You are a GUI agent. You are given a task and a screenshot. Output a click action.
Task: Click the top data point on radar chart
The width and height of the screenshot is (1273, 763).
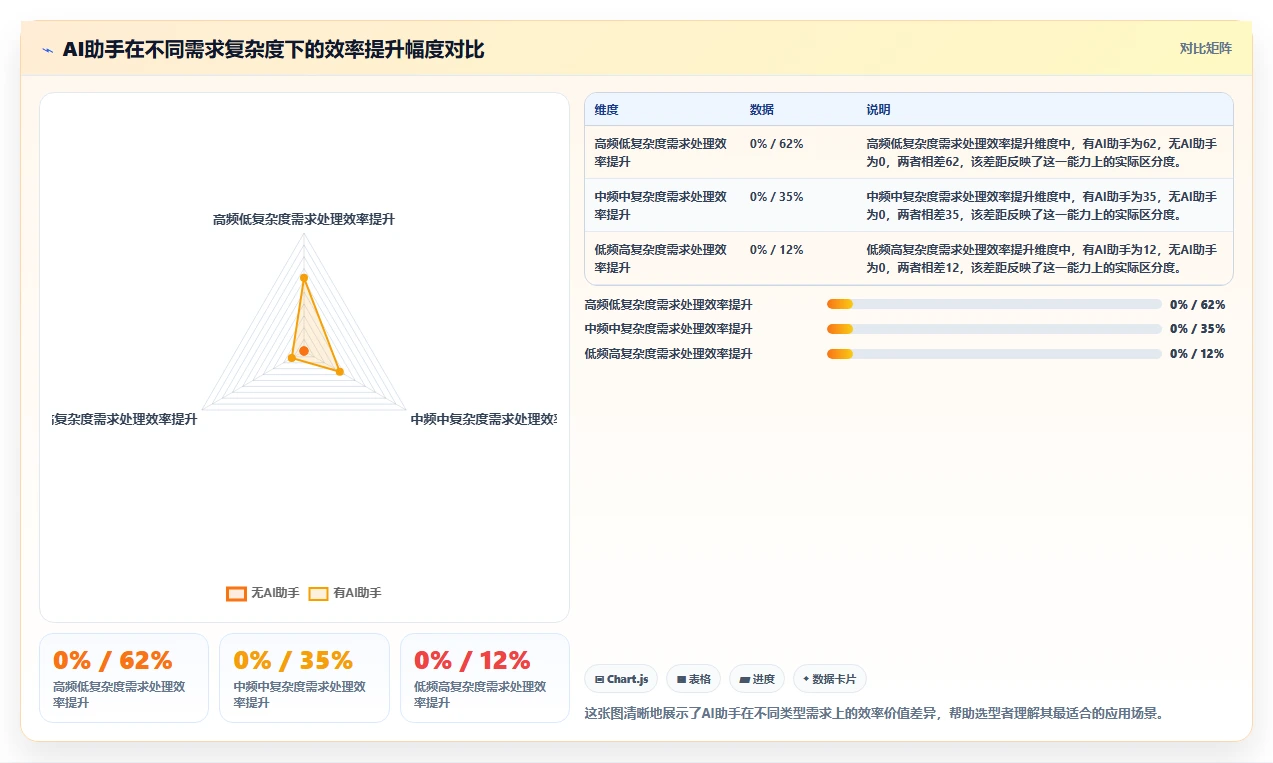pos(304,278)
